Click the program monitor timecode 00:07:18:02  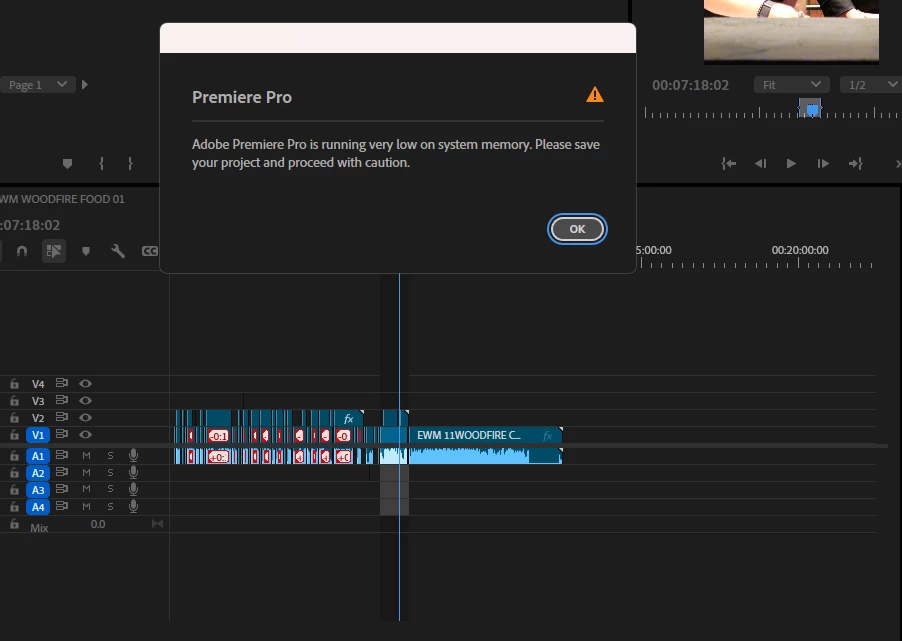click(x=690, y=85)
